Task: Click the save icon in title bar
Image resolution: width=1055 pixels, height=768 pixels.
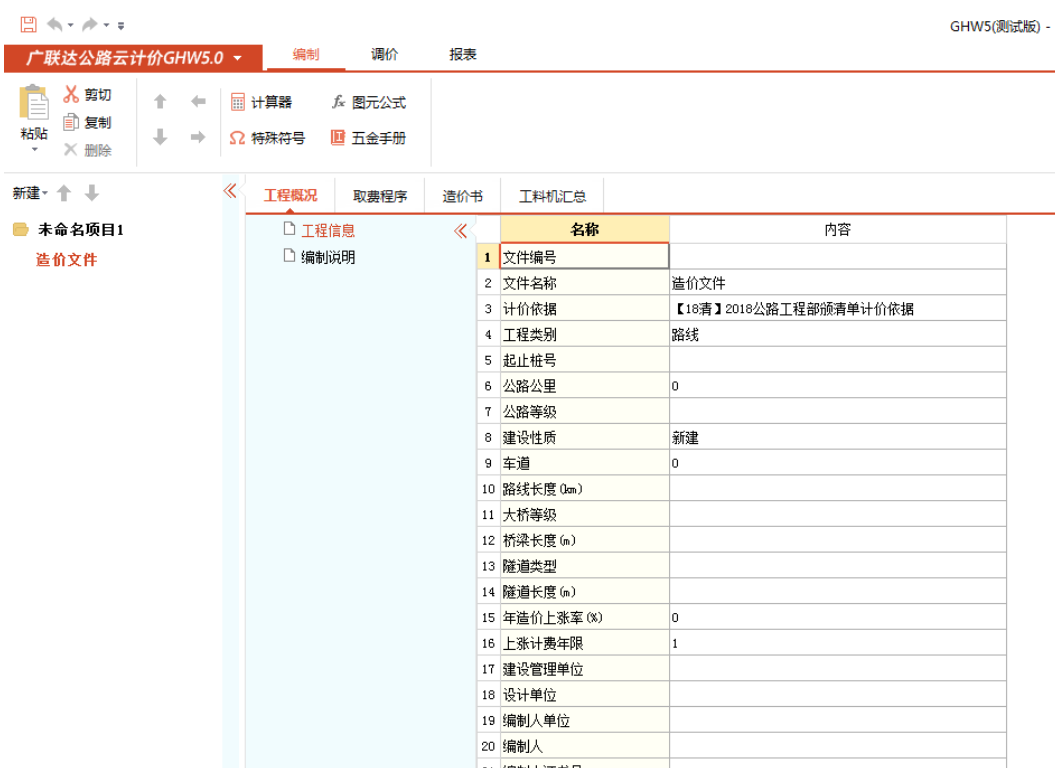Action: coord(28,25)
